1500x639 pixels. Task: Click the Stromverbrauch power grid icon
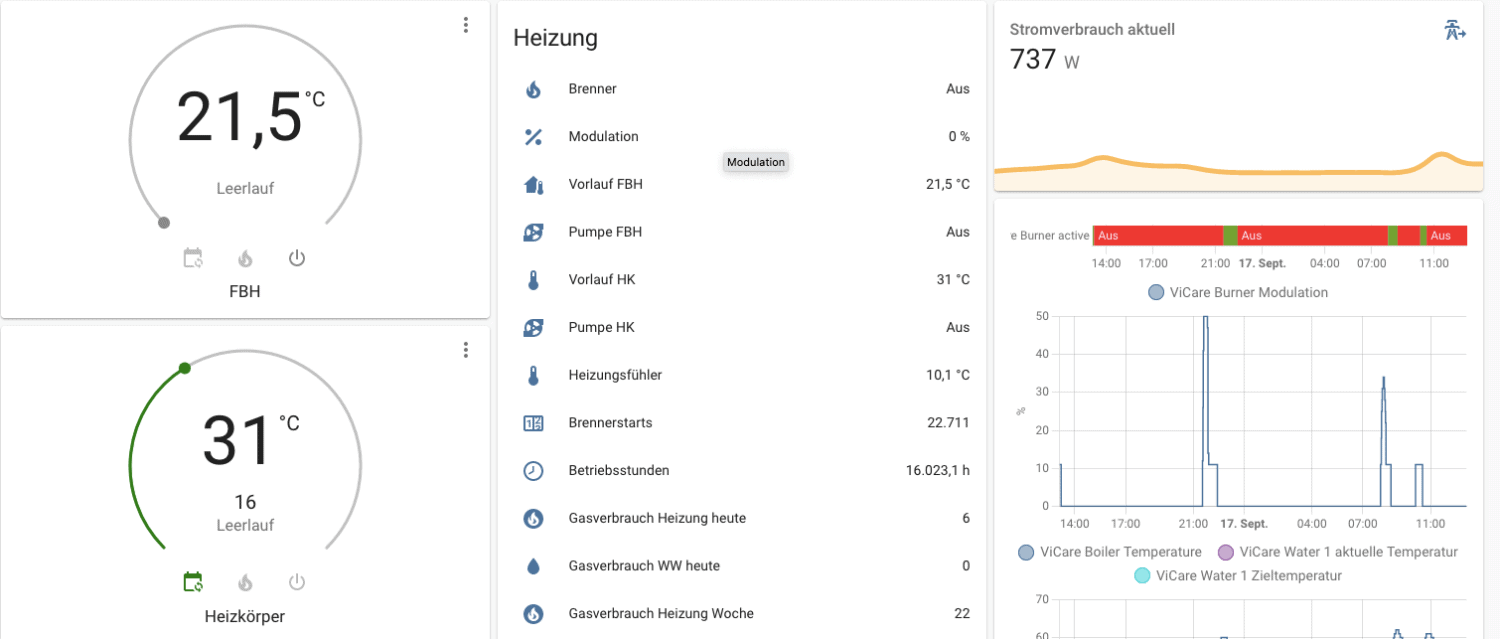[1455, 30]
